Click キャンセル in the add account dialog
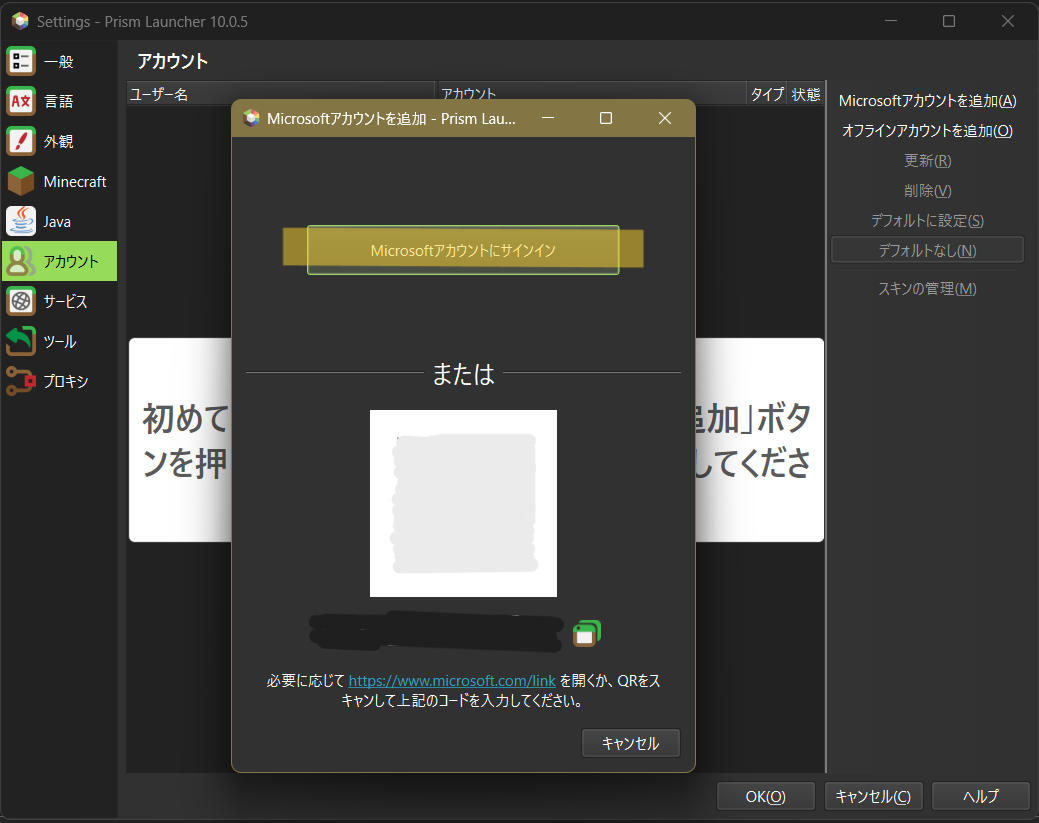 [x=630, y=743]
